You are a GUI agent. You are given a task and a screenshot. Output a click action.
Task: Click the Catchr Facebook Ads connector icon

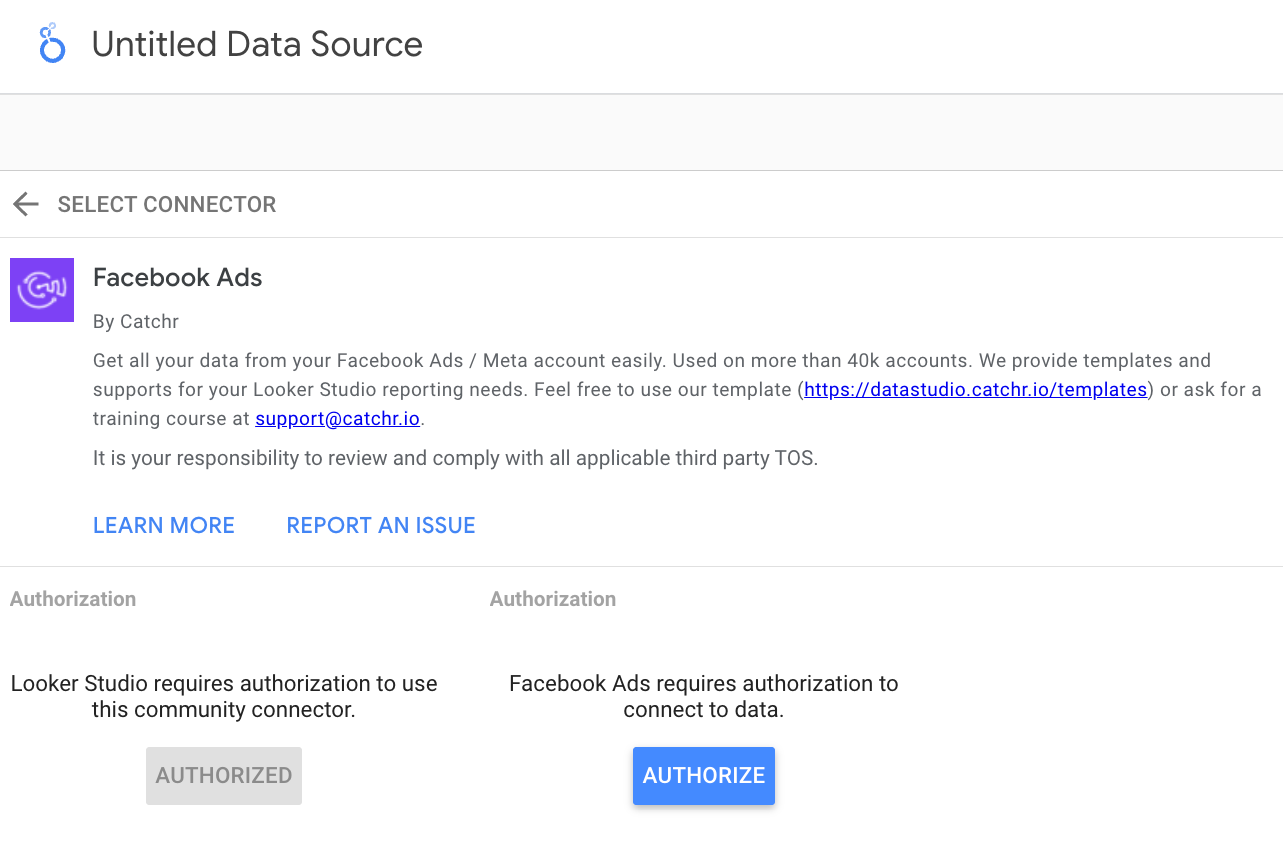tap(42, 289)
